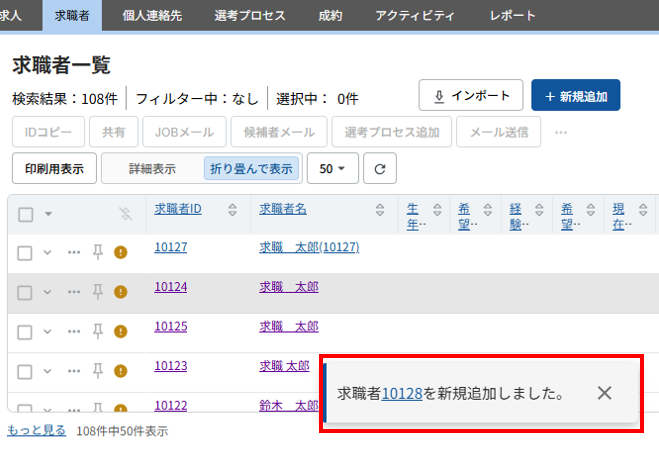This screenshot has width=659, height=459.
Task: Click the refresh list icon button
Action: 380,169
